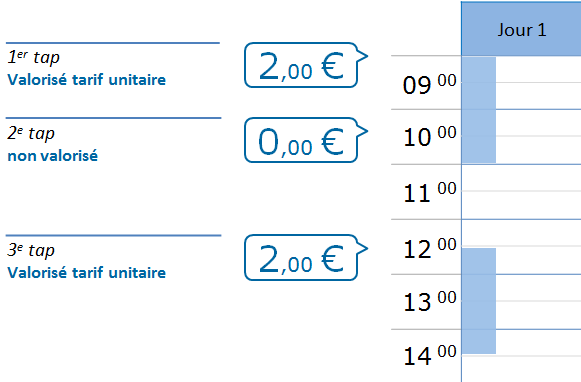Screen dimensions: 581x382
Task: Click first Valorisé tarif unitaire label
Action: [87, 80]
